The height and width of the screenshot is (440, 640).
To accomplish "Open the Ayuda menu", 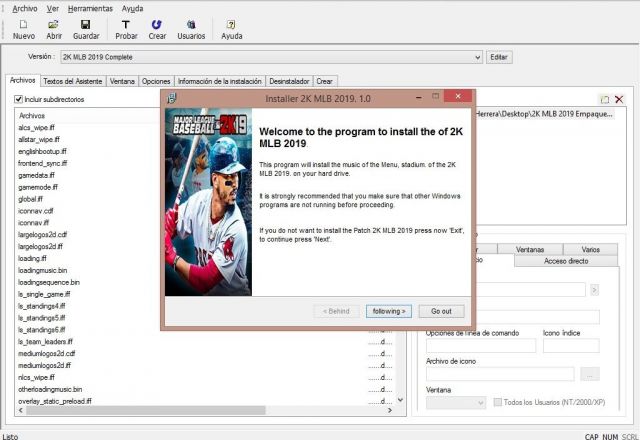I will [132, 8].
